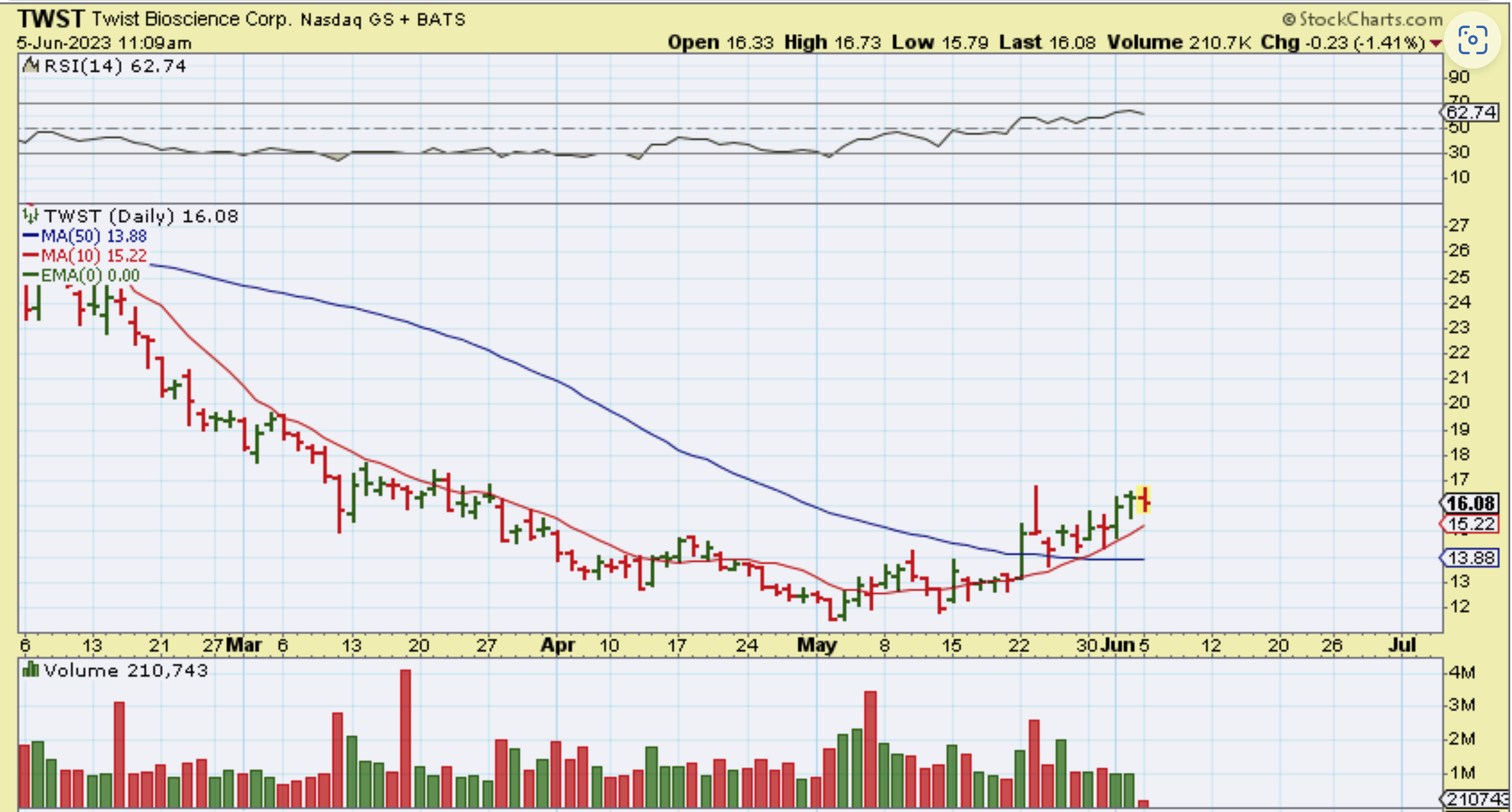Image resolution: width=1512 pixels, height=812 pixels.
Task: Click the 16.08 last price axis label
Action: [x=1470, y=504]
